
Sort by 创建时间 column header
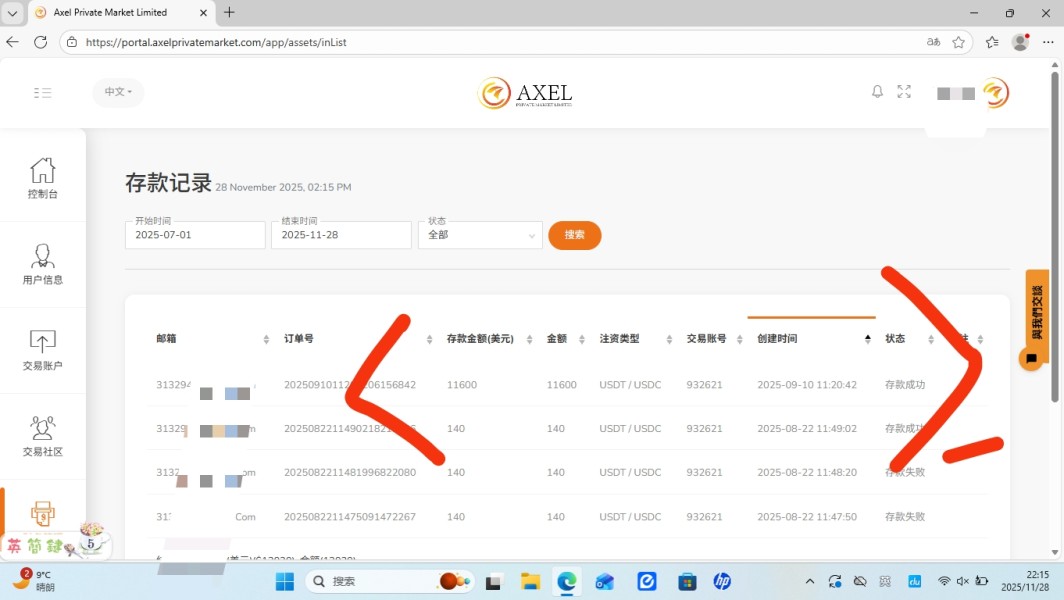tap(810, 339)
